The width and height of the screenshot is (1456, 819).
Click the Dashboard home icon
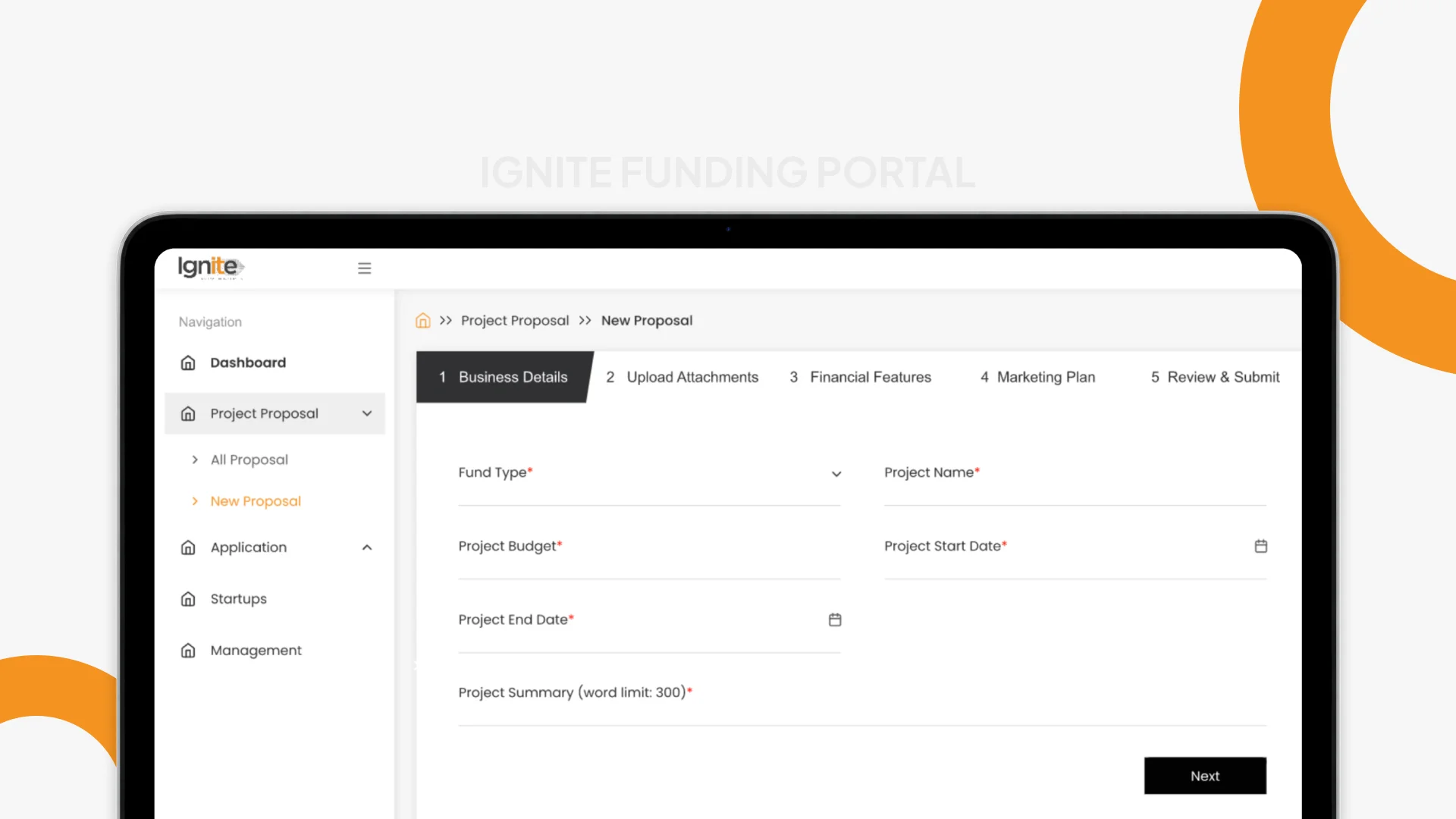pyautogui.click(x=188, y=362)
